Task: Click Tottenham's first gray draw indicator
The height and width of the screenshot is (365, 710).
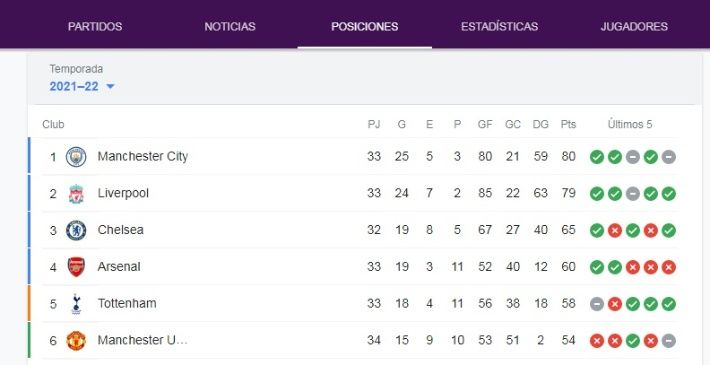Action: (x=597, y=304)
